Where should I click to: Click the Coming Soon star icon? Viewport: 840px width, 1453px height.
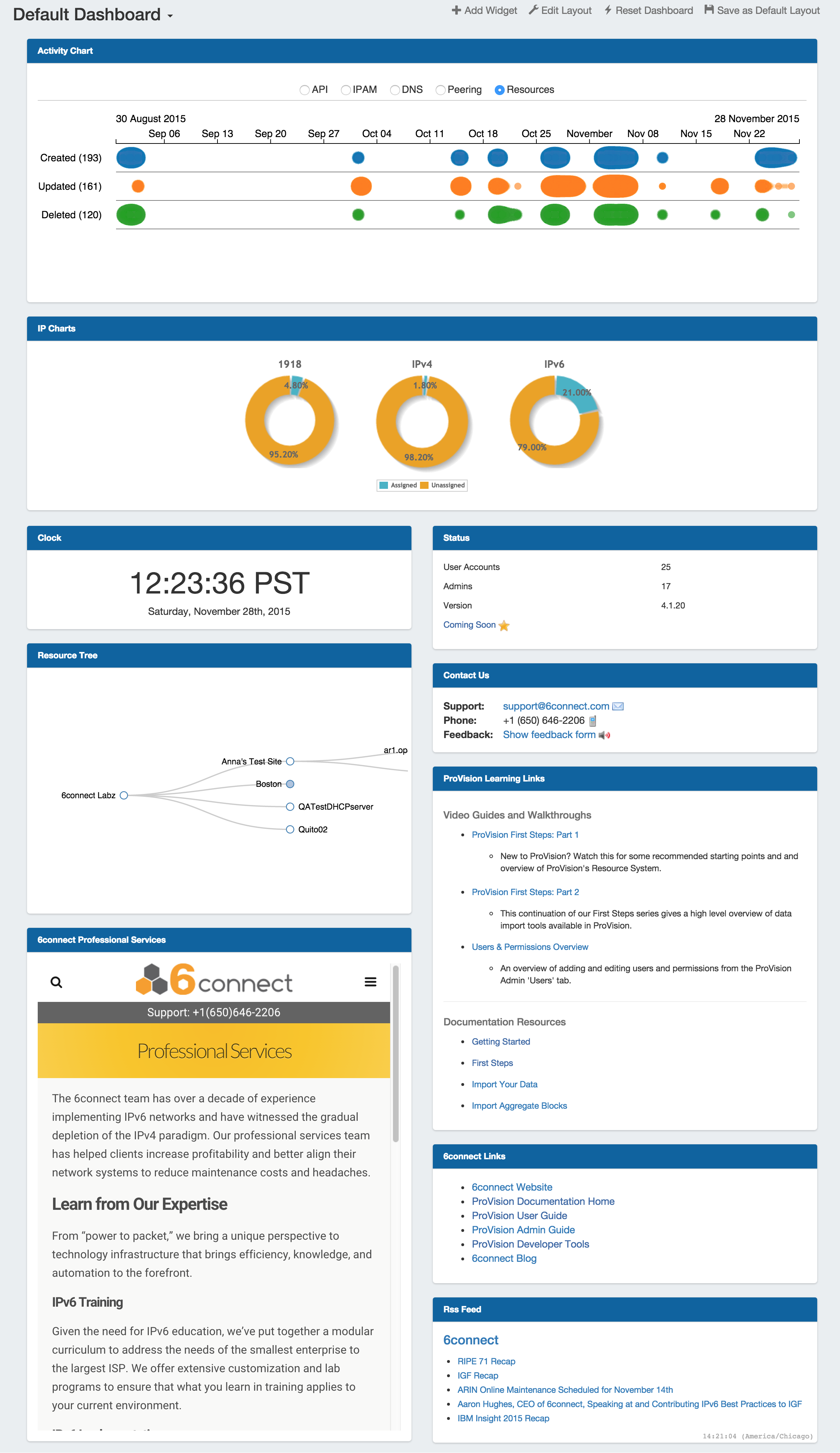click(504, 626)
